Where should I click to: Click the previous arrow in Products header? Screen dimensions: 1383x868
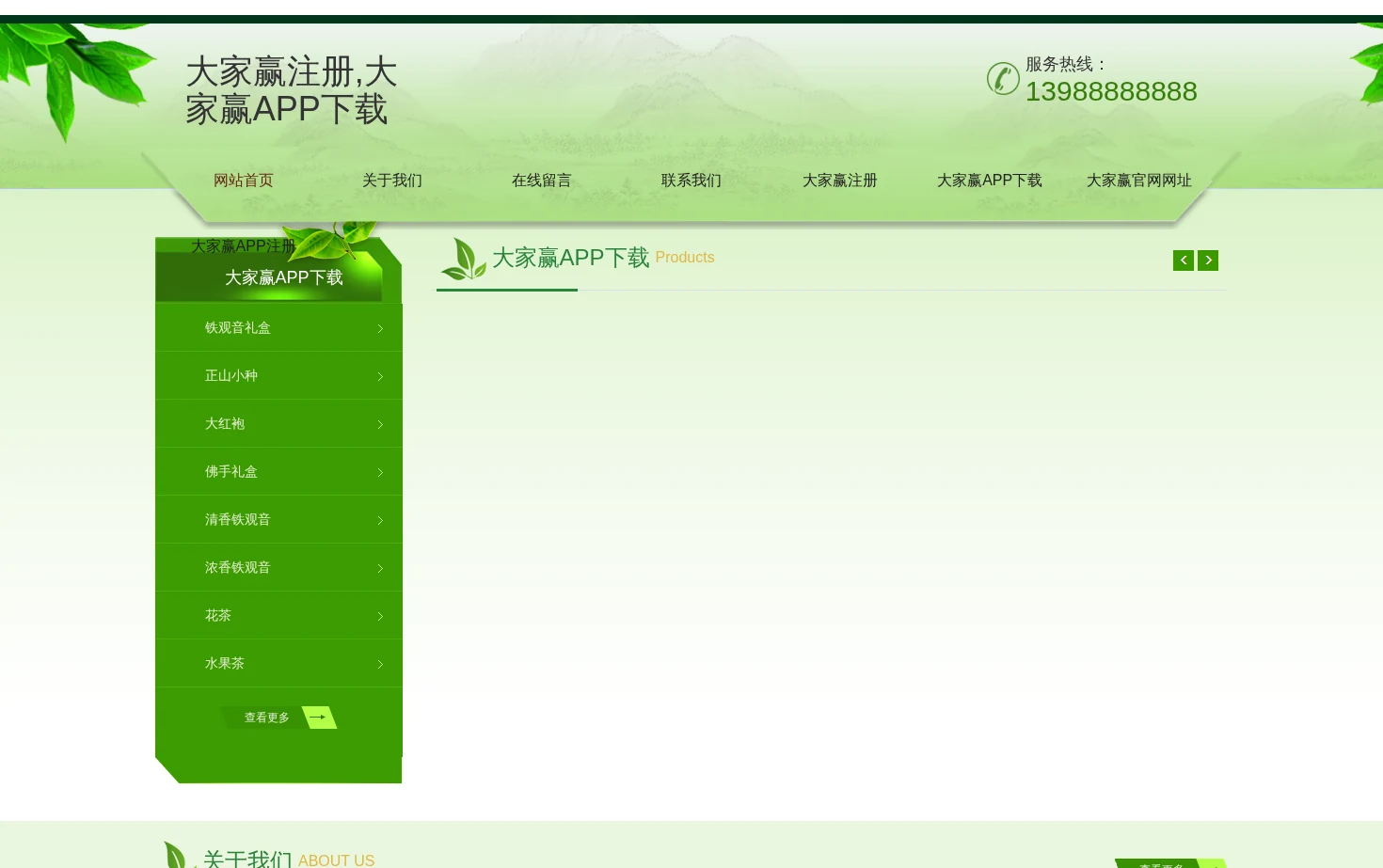tap(1184, 260)
